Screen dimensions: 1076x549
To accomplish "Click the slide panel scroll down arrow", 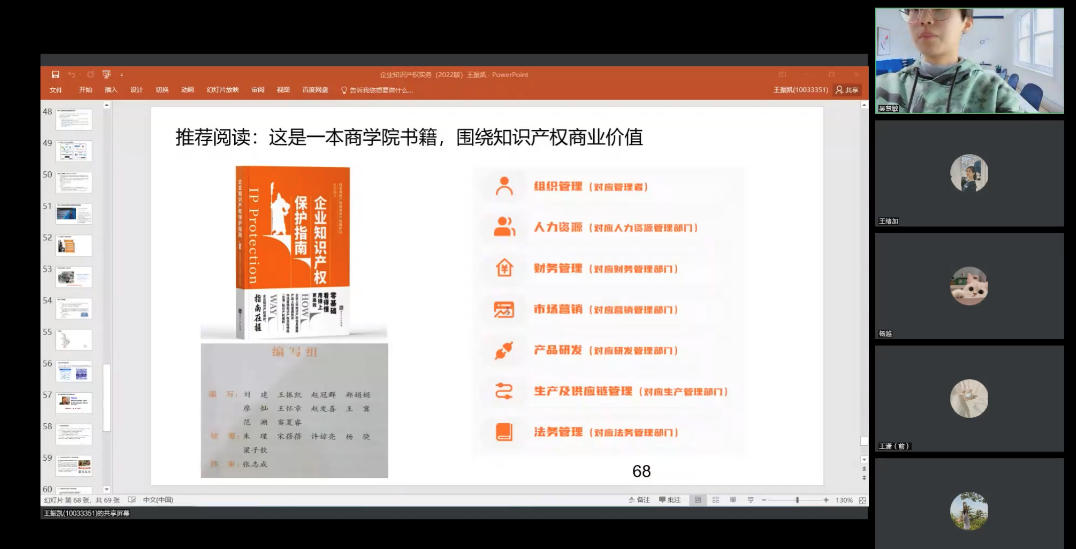I will (x=106, y=489).
